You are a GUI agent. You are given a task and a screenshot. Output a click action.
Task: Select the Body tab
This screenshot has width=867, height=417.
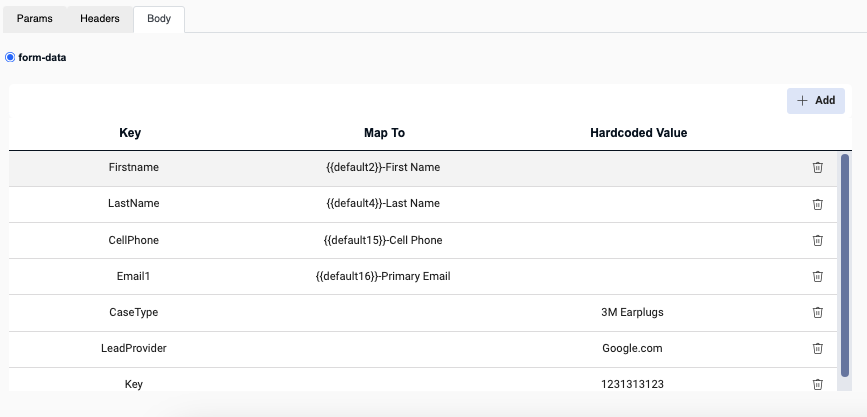159,19
